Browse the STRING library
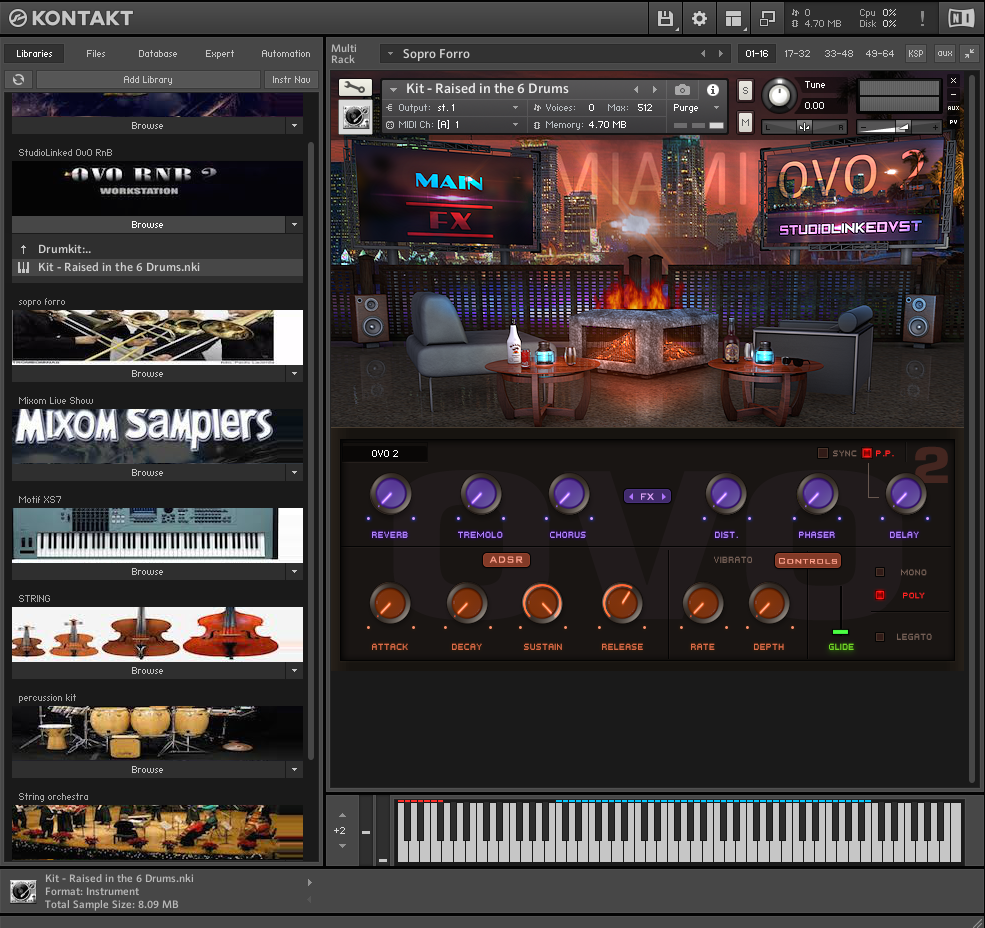Viewport: 985px width, 928px height. (x=148, y=670)
